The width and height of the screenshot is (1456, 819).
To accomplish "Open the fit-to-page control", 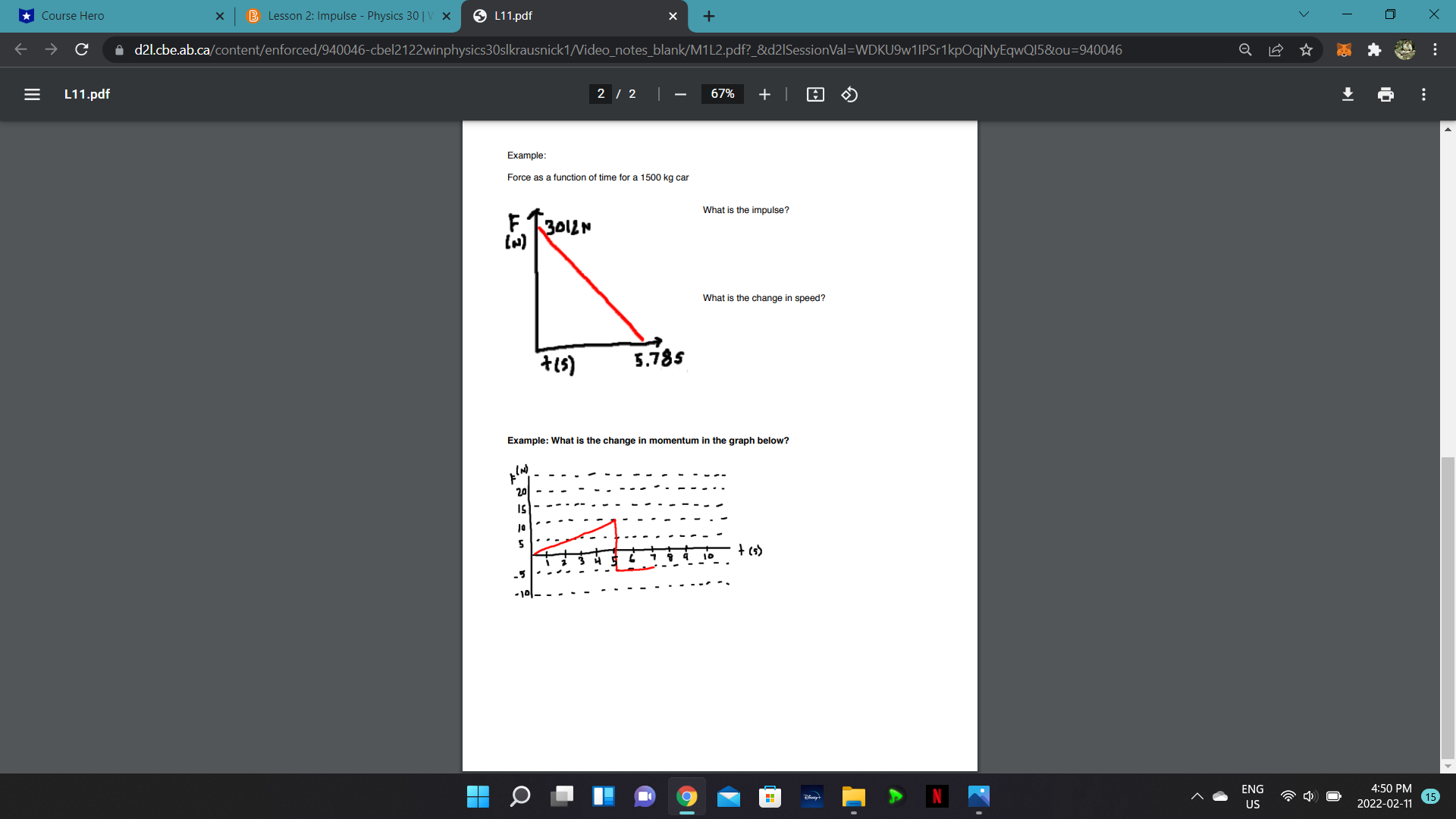I will (x=815, y=94).
